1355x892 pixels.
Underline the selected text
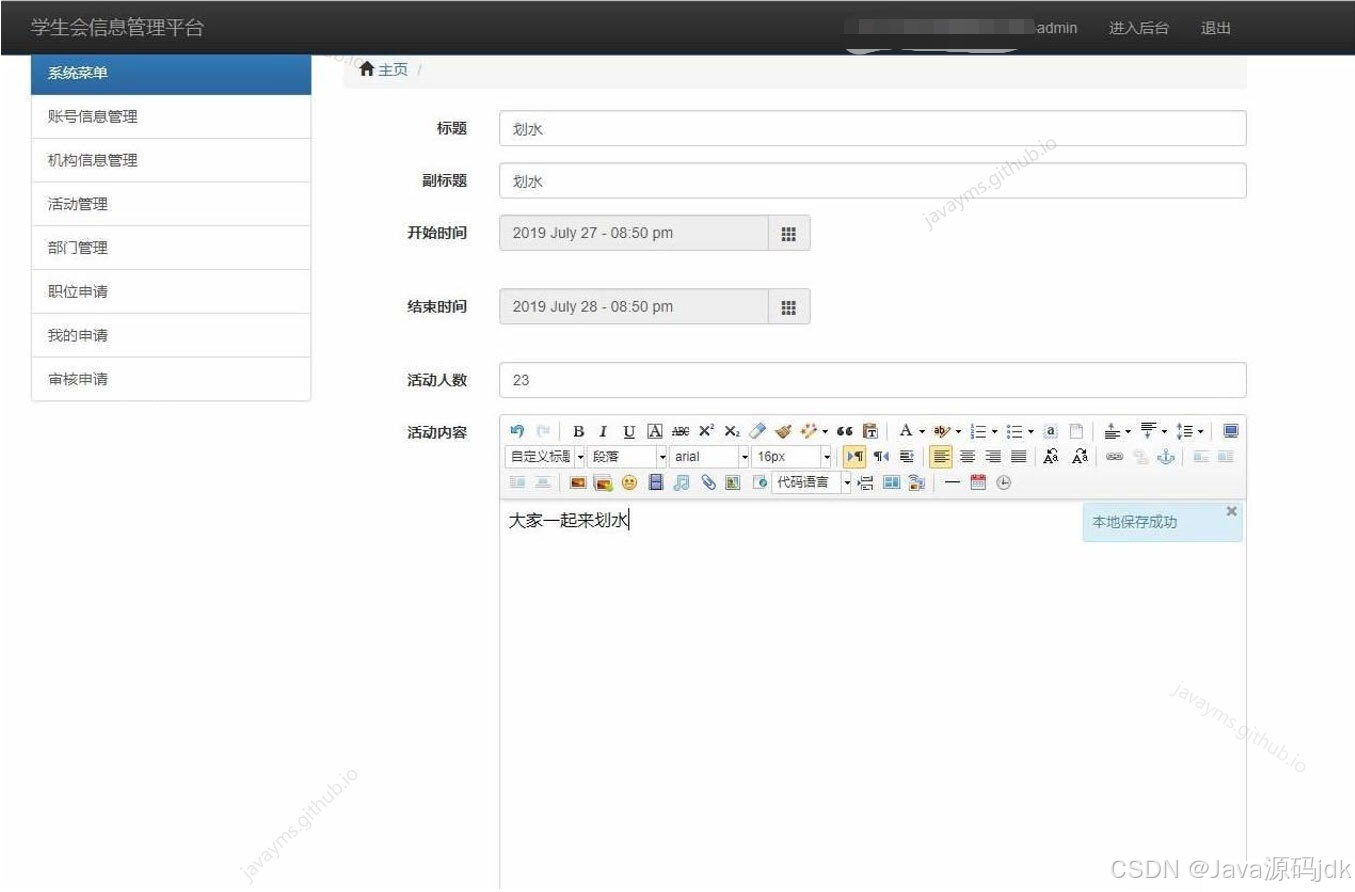click(629, 431)
